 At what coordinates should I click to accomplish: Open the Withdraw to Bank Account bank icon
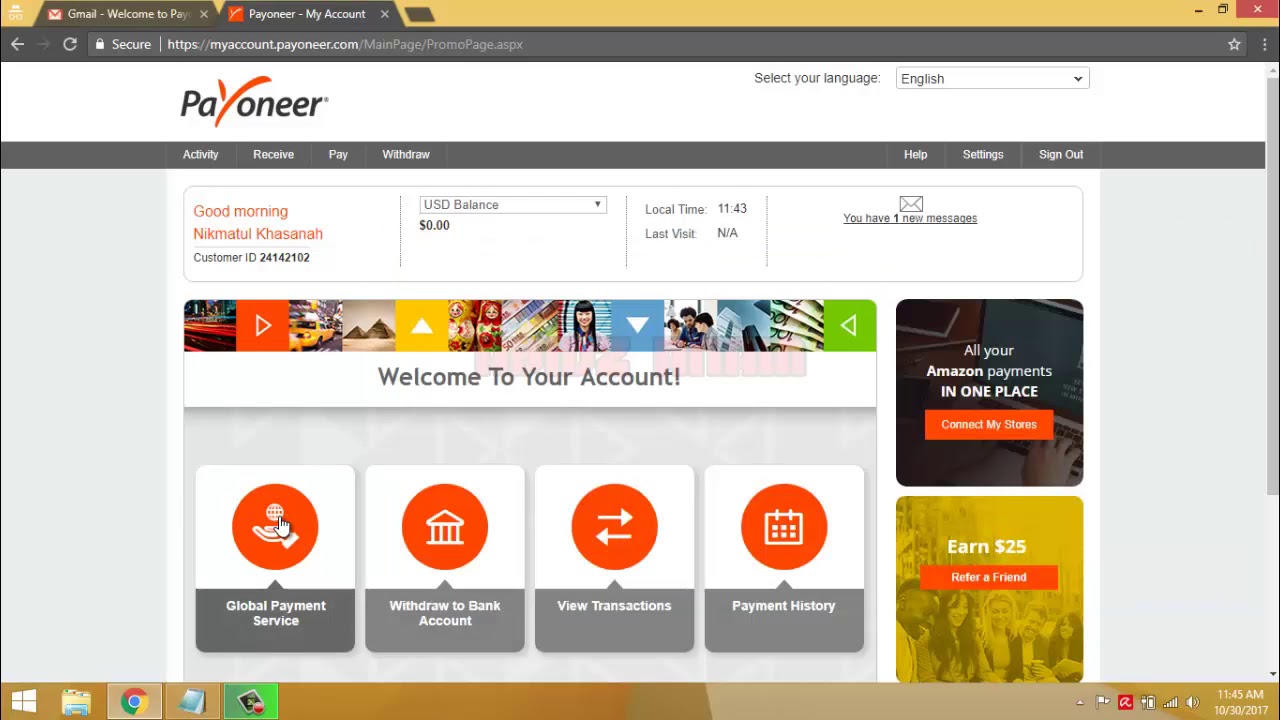pyautogui.click(x=445, y=527)
